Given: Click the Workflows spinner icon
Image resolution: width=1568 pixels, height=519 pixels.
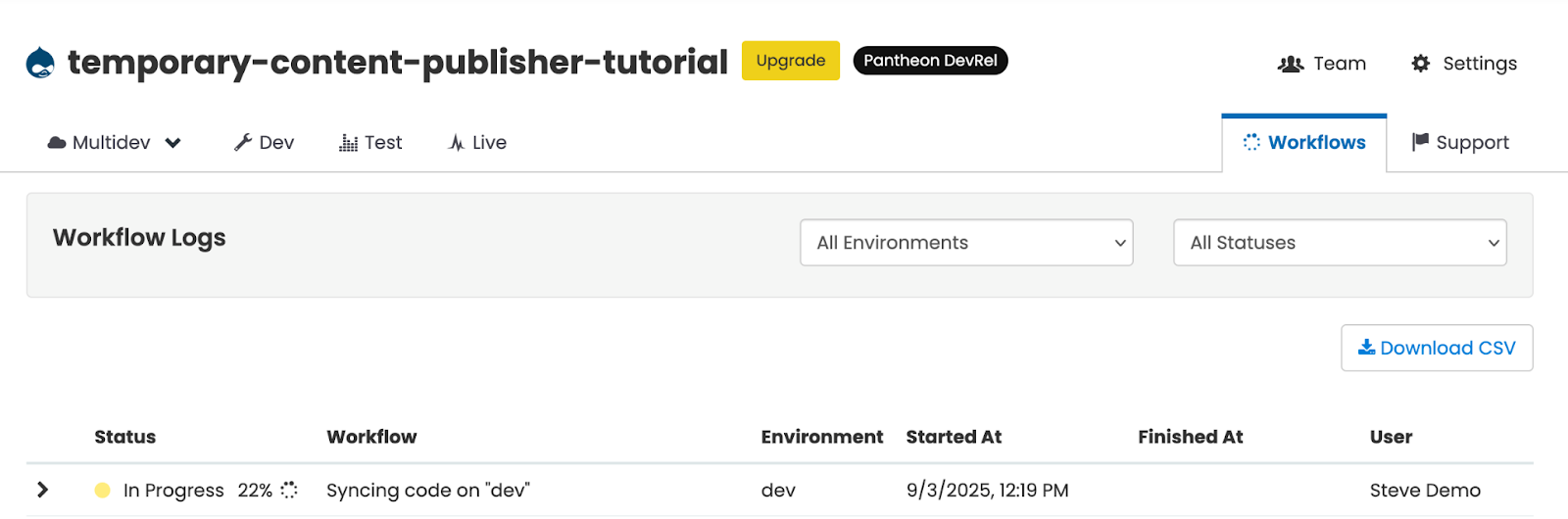Looking at the screenshot, I should (x=1251, y=143).
